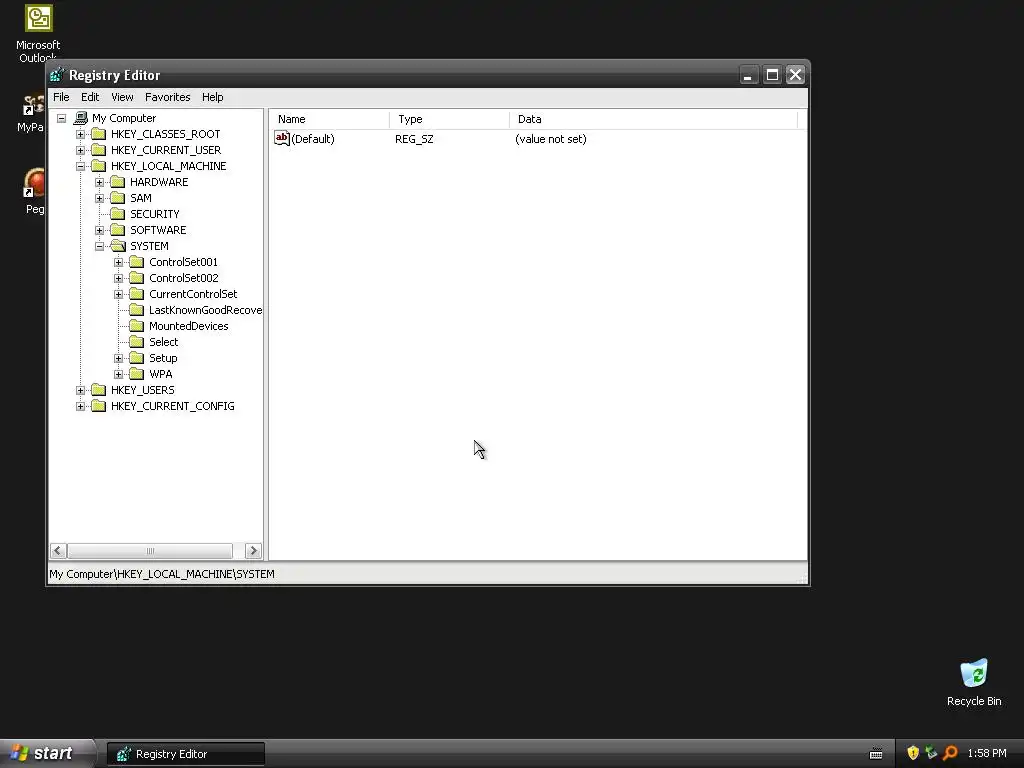Expand the WPA key

[x=118, y=374]
